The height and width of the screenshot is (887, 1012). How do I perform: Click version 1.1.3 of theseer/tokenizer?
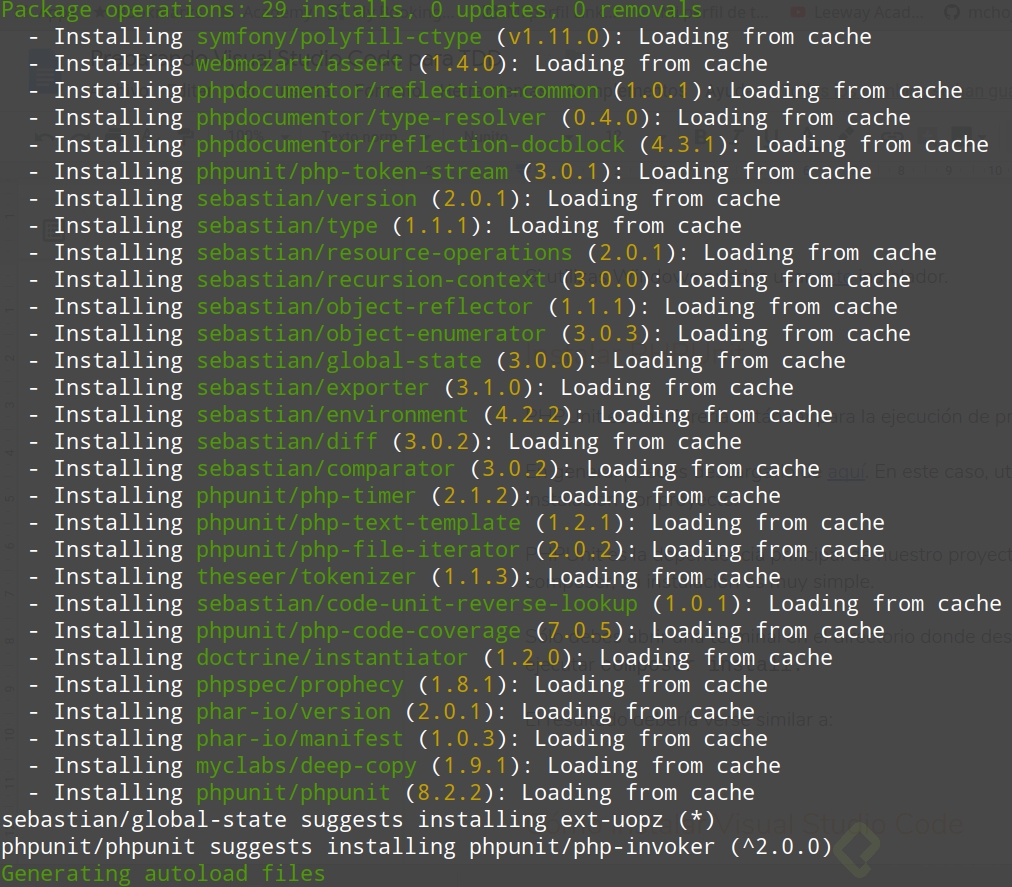(476, 577)
